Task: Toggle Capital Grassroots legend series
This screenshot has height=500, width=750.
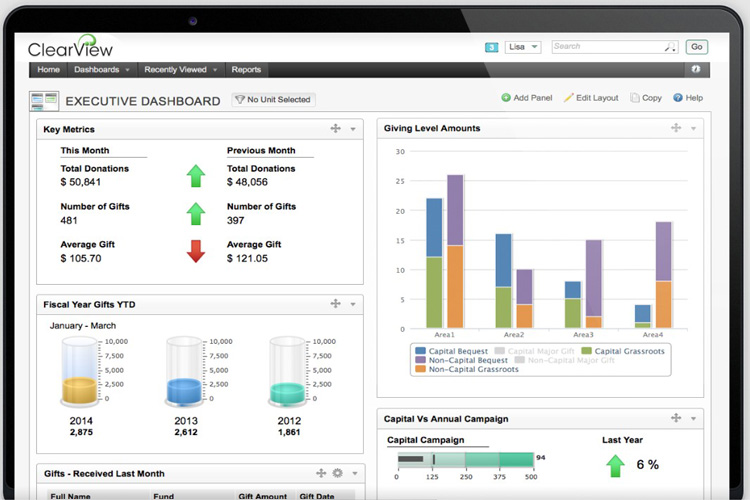Action: click(623, 351)
